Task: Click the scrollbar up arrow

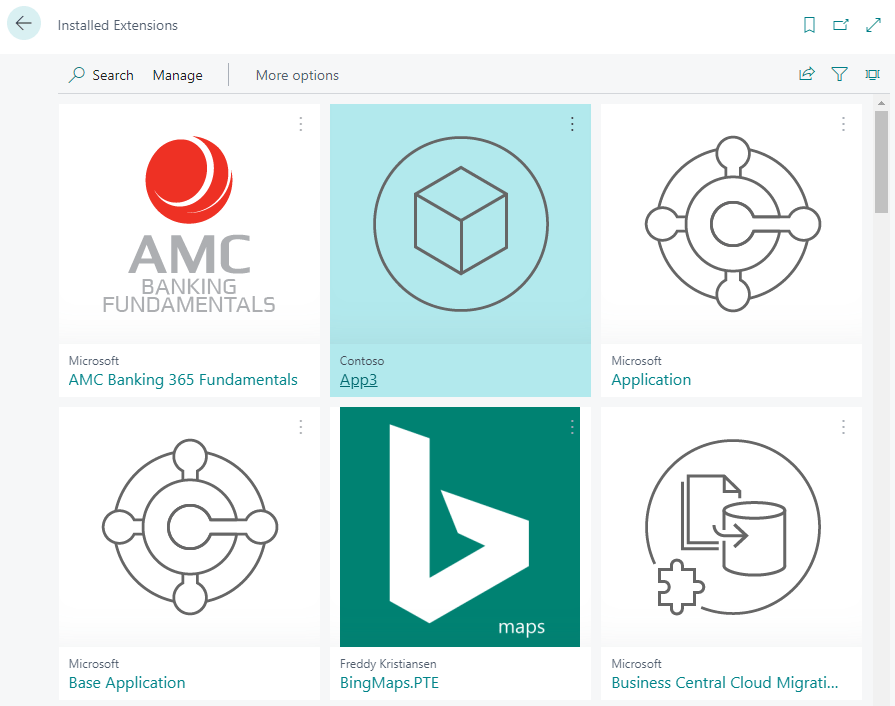Action: pyautogui.click(x=881, y=103)
